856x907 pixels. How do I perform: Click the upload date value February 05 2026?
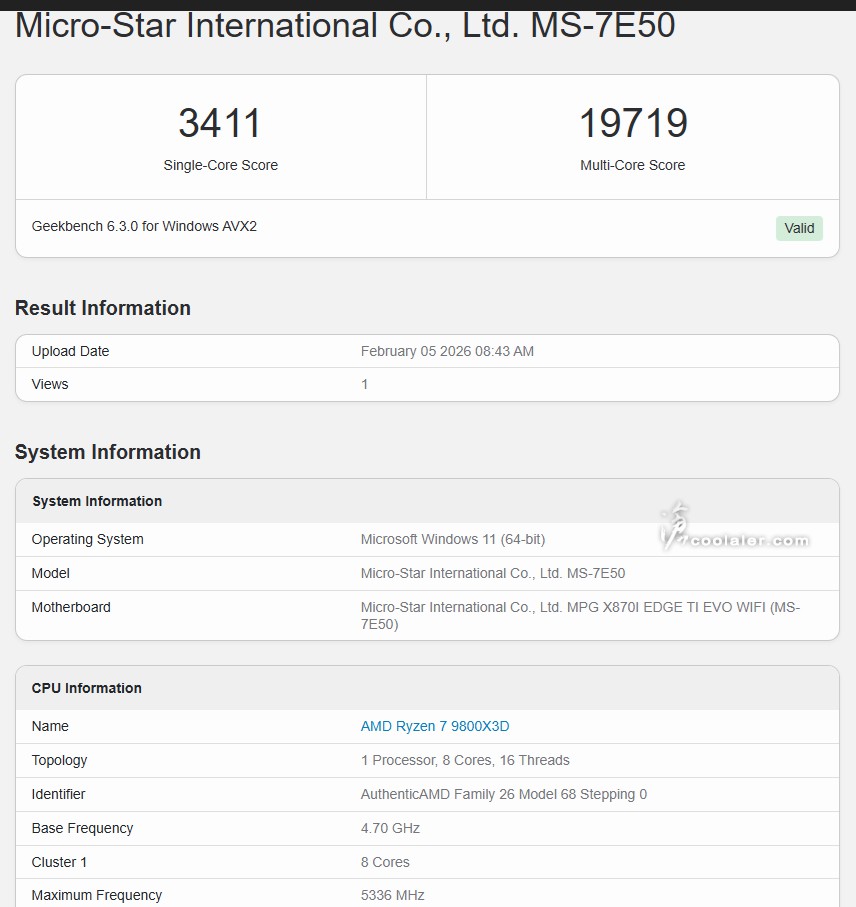(447, 351)
